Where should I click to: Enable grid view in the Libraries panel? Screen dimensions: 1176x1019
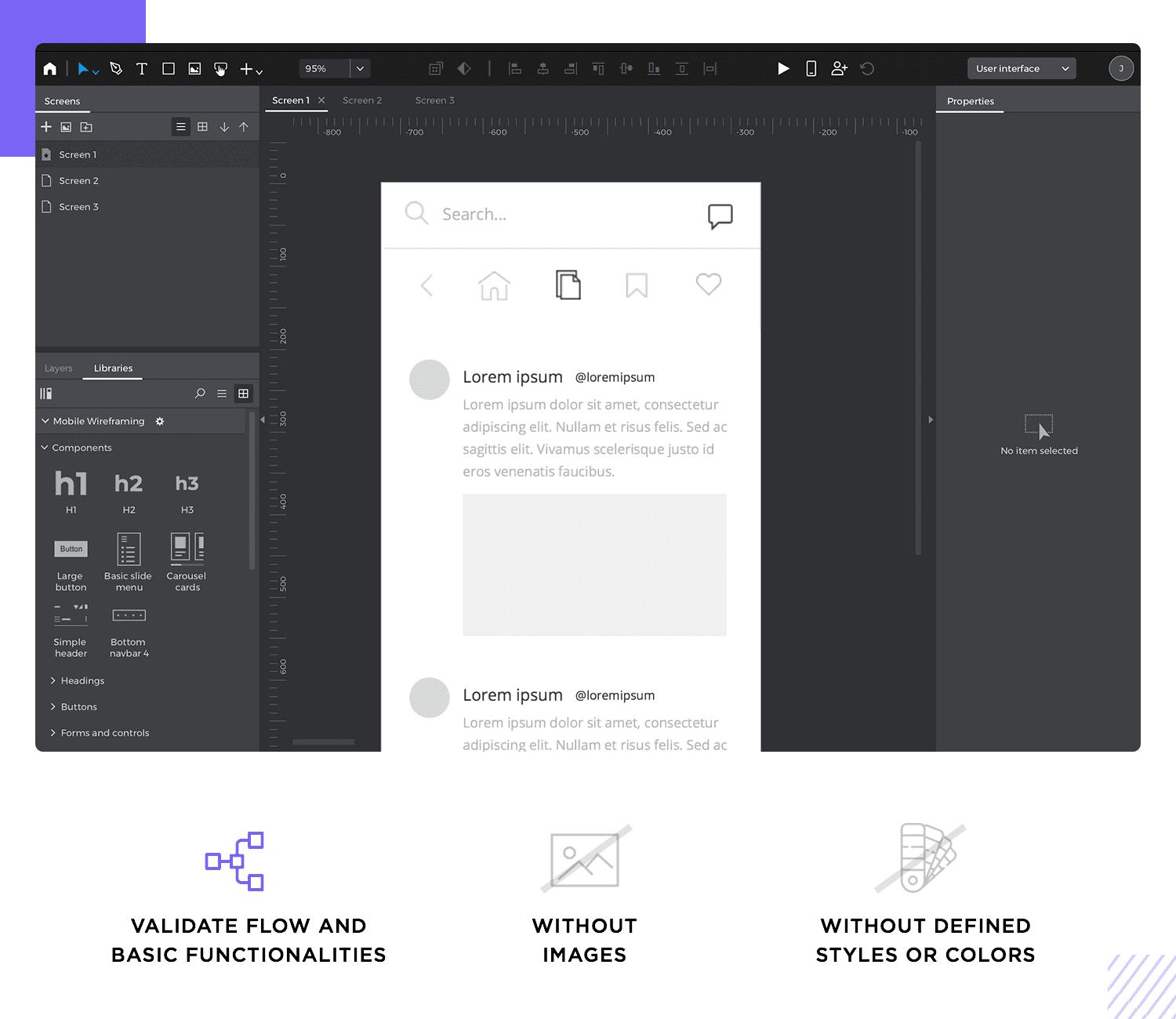pyautogui.click(x=244, y=393)
